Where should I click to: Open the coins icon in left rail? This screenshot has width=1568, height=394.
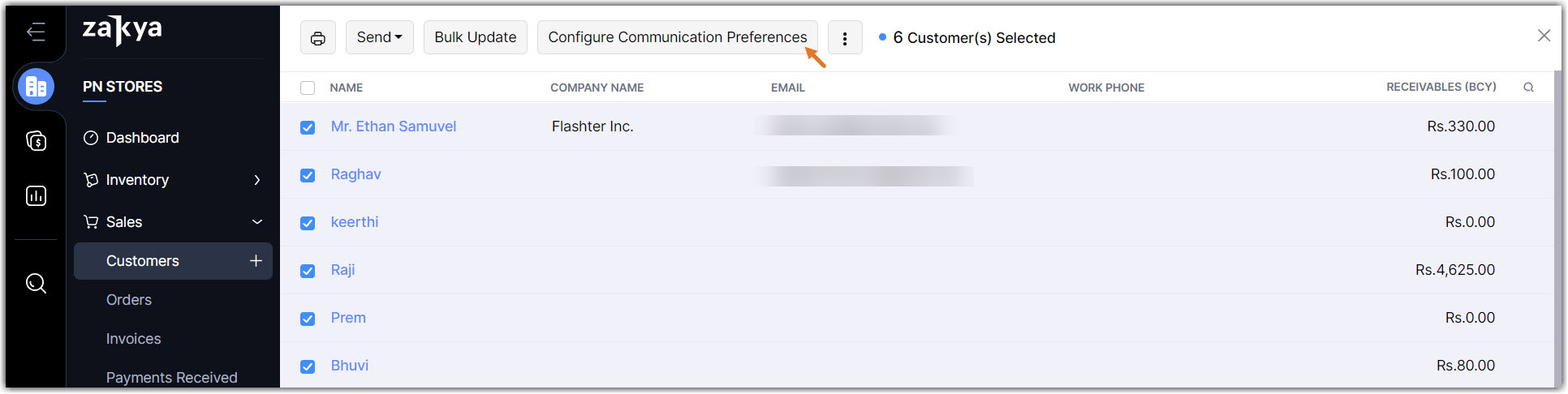(x=36, y=141)
